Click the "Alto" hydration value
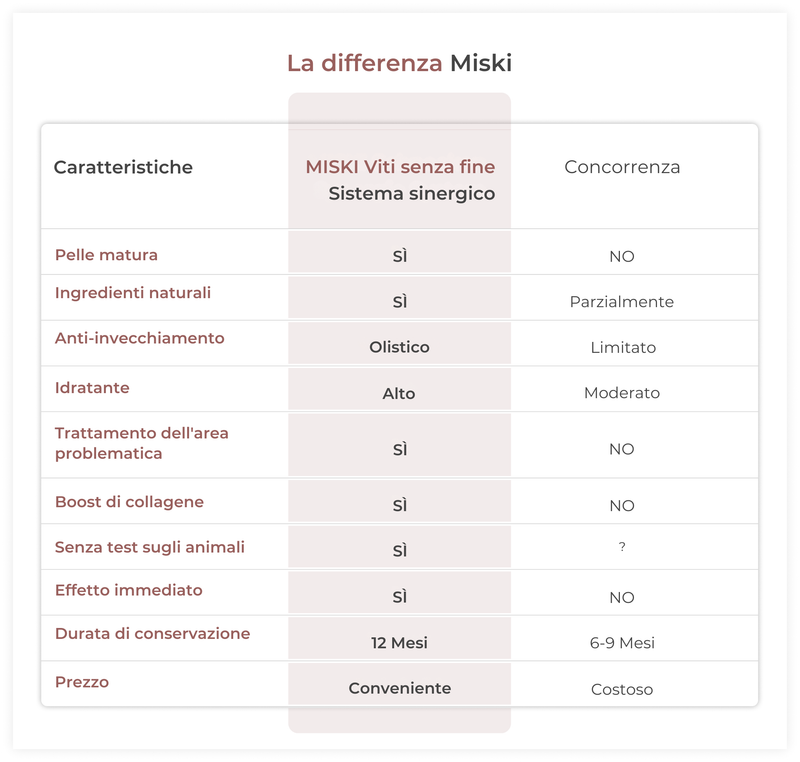 click(x=399, y=393)
